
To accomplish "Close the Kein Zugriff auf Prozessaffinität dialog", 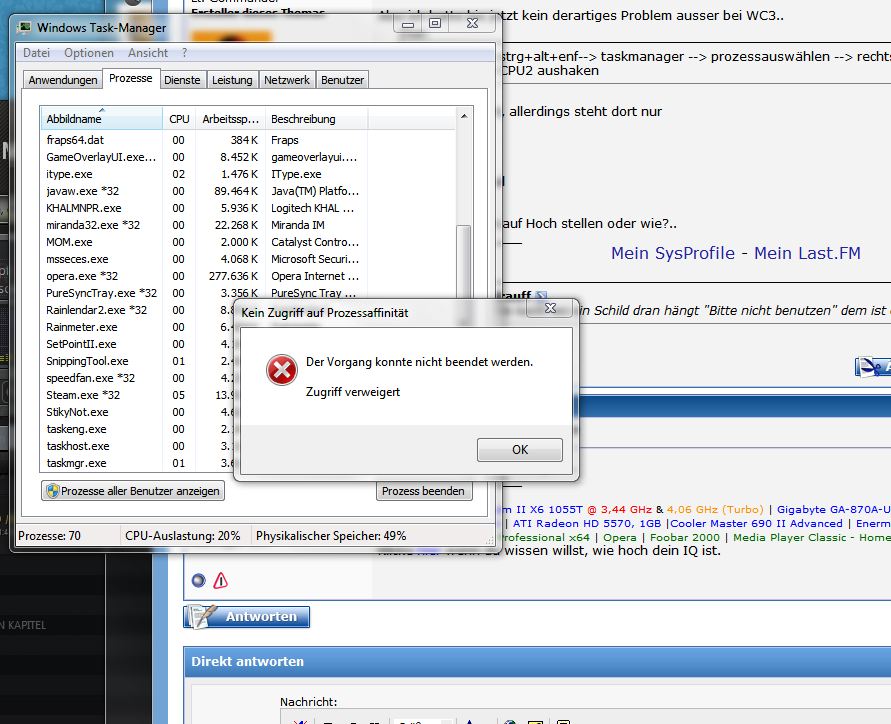I will tap(550, 308).
